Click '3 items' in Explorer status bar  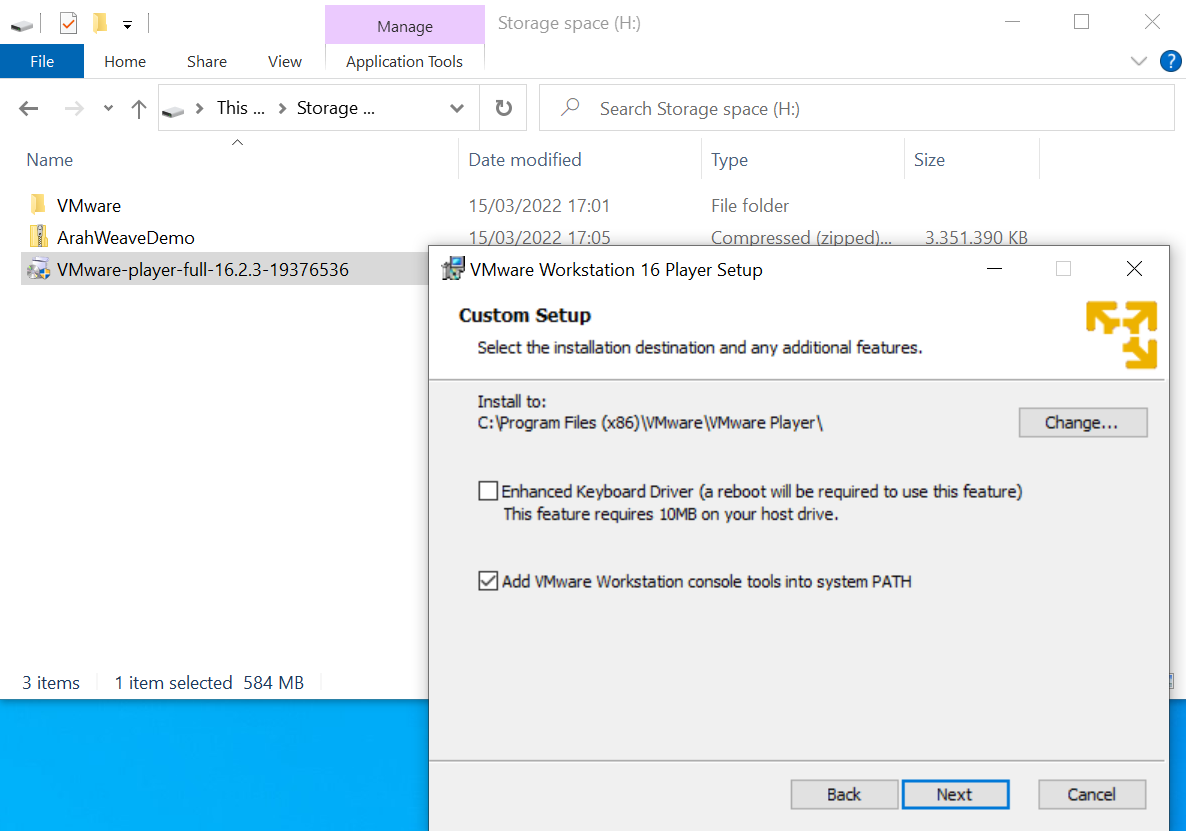tap(51, 683)
